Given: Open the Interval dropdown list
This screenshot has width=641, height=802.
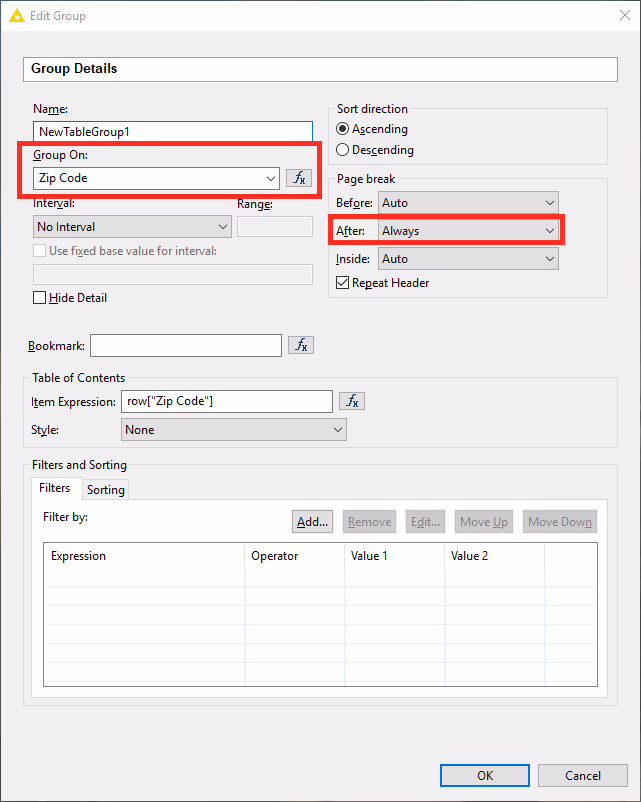Looking at the screenshot, I should click(222, 227).
